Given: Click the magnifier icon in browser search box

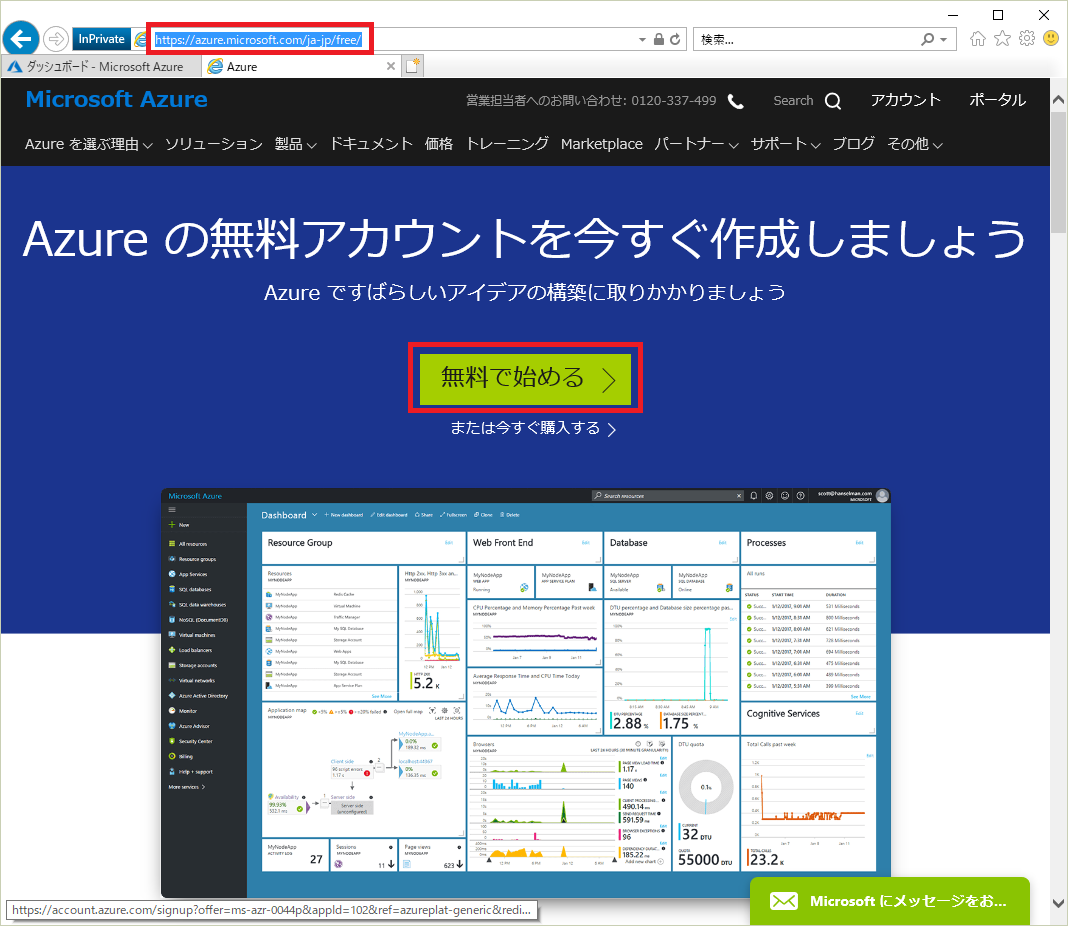Looking at the screenshot, I should tap(928, 39).
